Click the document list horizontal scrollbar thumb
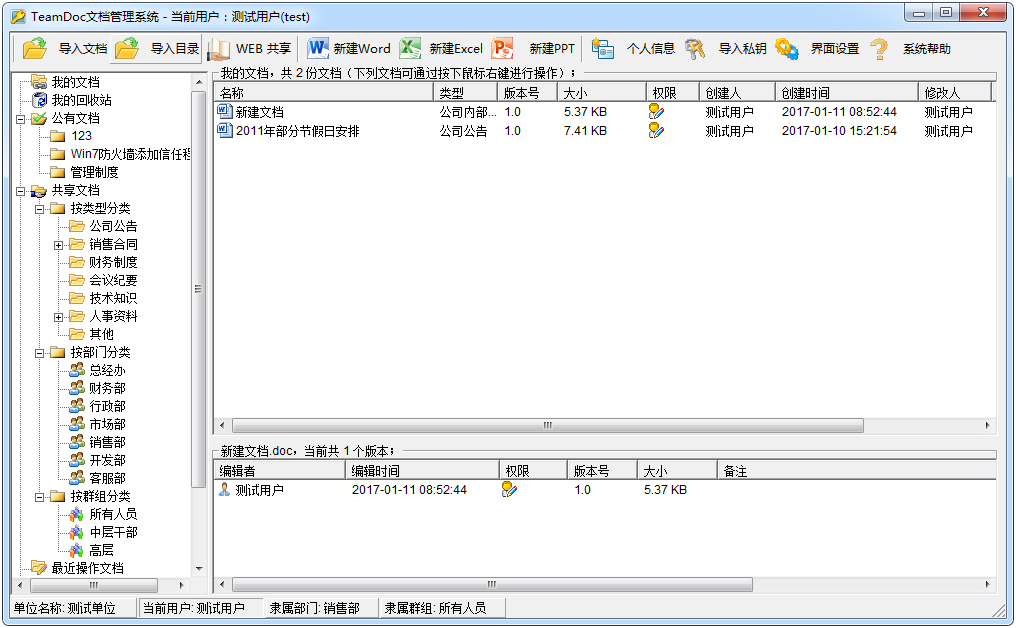 pyautogui.click(x=548, y=425)
